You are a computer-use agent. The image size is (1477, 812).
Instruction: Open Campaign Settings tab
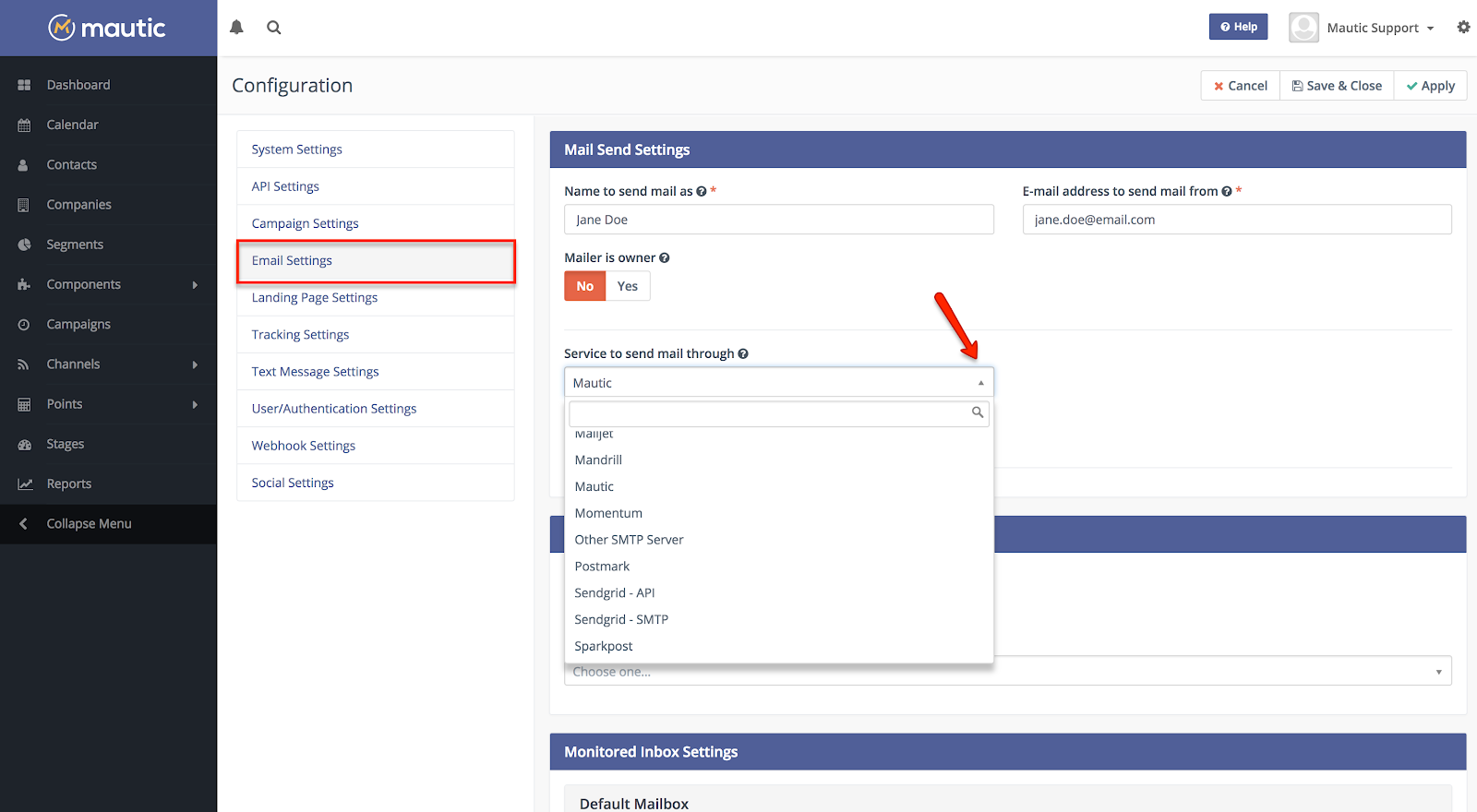coord(376,223)
